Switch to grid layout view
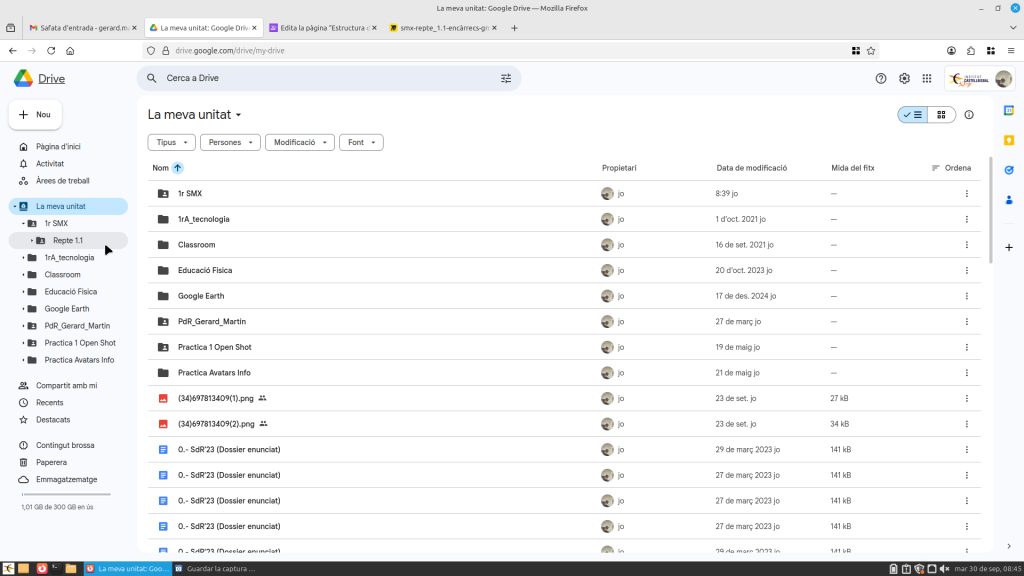Screen dimensions: 1024x576 pyautogui.click(x=941, y=115)
